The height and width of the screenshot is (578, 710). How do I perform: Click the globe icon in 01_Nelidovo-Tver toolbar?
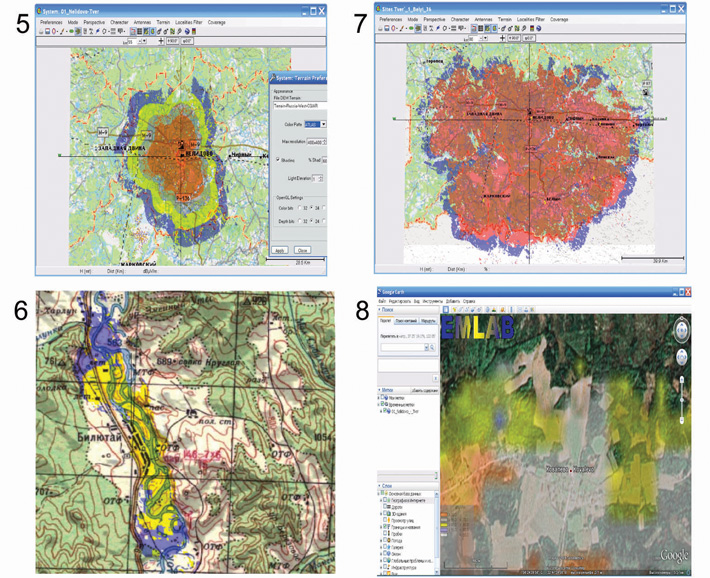187,31
